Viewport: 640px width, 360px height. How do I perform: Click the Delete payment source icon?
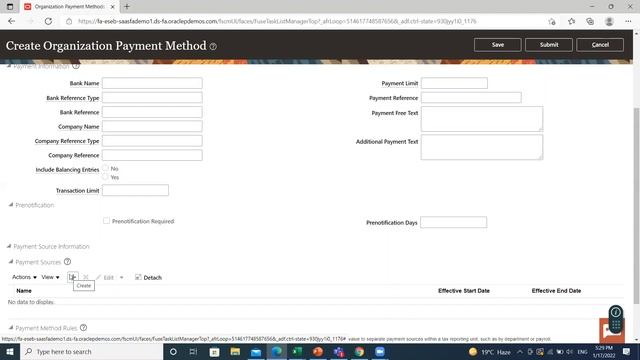pos(86,277)
